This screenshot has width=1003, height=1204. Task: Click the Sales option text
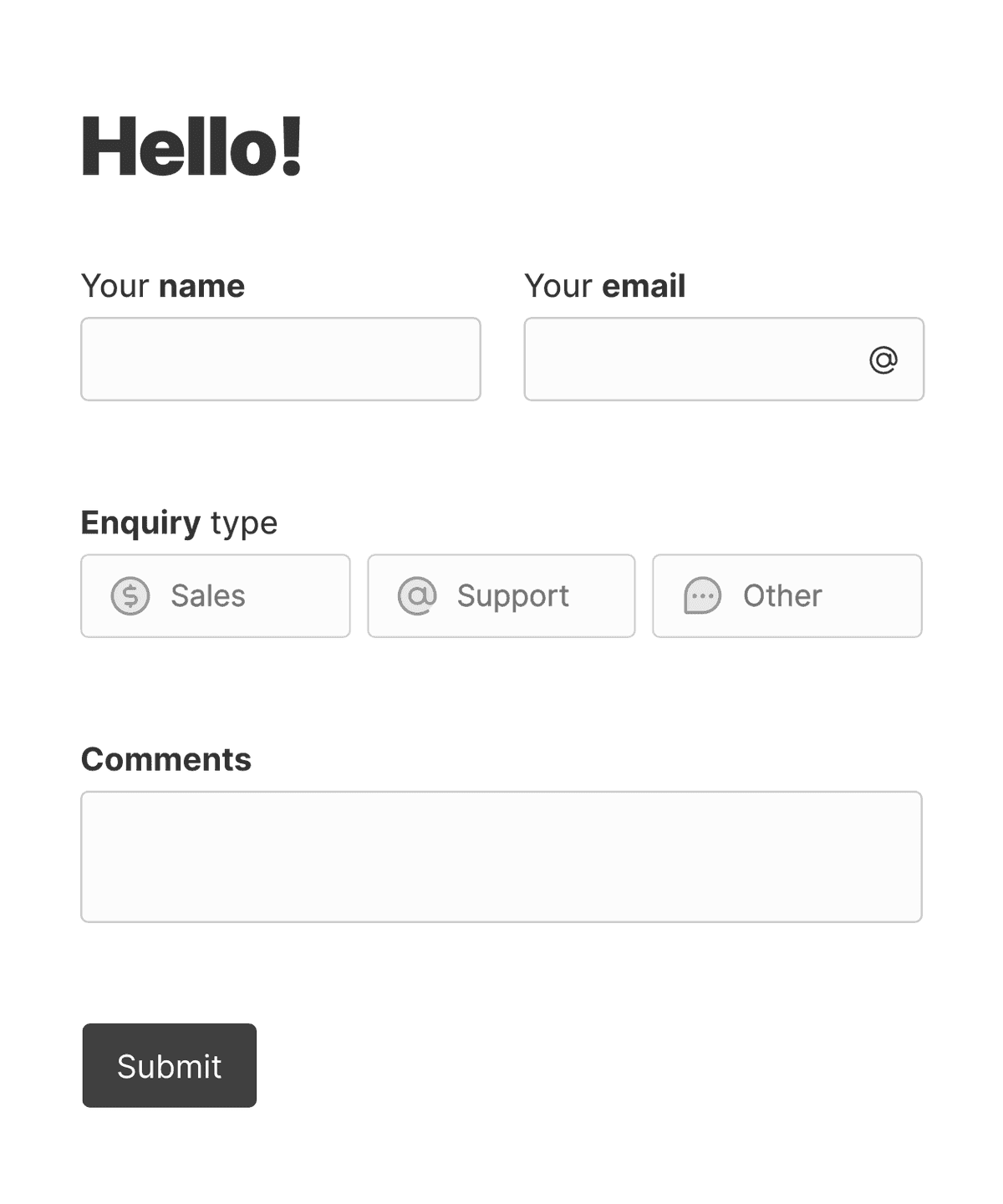[207, 596]
